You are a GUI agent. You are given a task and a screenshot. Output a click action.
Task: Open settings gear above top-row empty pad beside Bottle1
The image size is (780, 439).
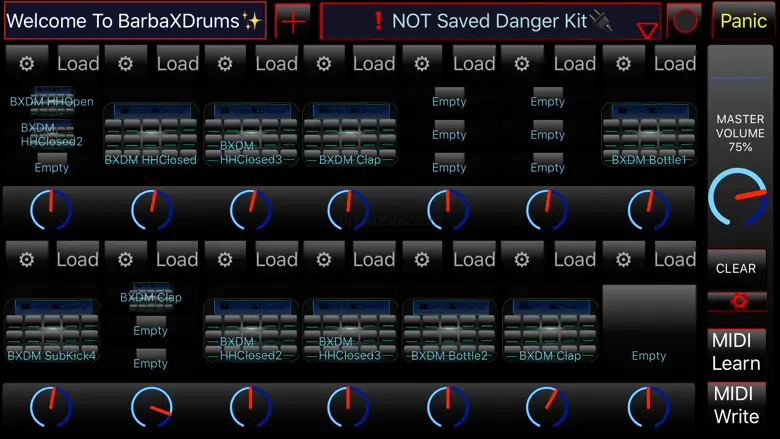point(522,64)
